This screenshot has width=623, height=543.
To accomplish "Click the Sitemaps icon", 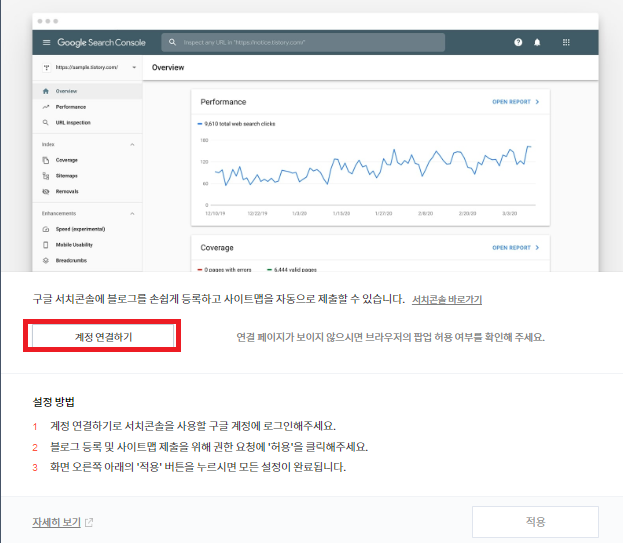I will pyautogui.click(x=46, y=176).
